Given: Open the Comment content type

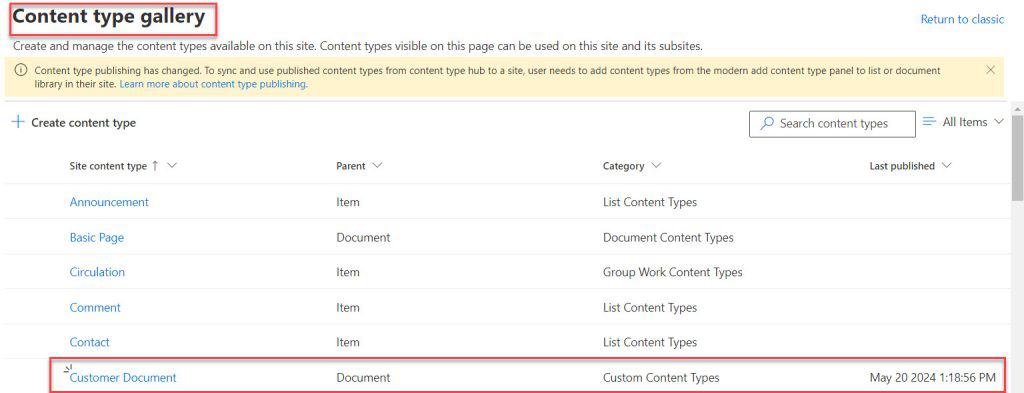Looking at the screenshot, I should pyautogui.click(x=95, y=307).
